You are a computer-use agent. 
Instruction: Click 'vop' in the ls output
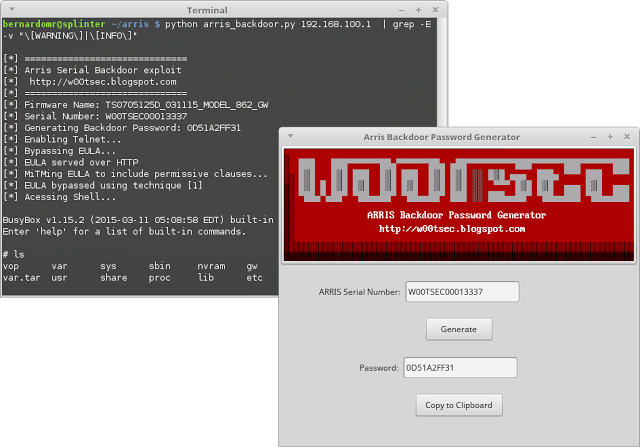click(11, 267)
